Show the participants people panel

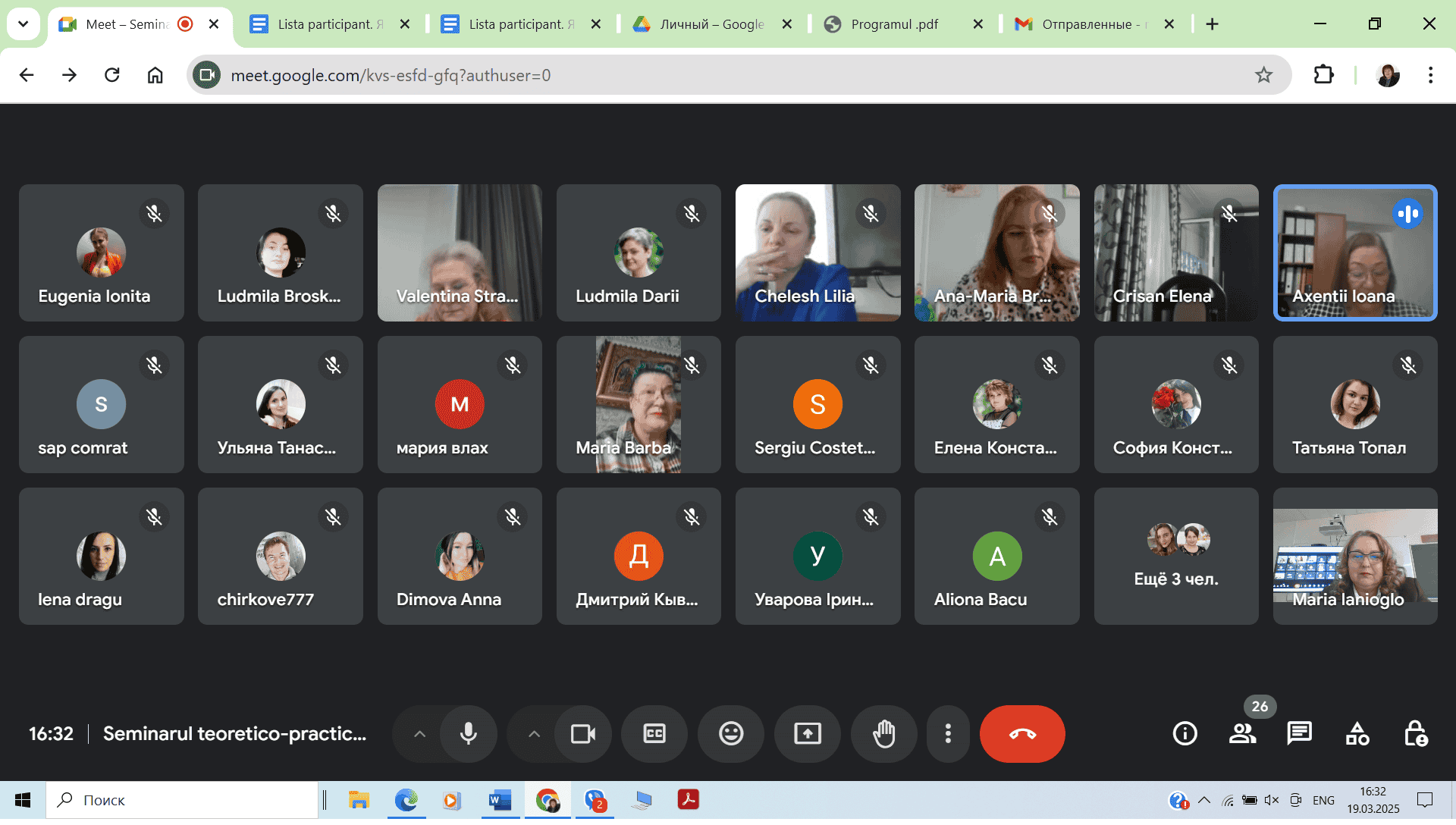click(1242, 734)
